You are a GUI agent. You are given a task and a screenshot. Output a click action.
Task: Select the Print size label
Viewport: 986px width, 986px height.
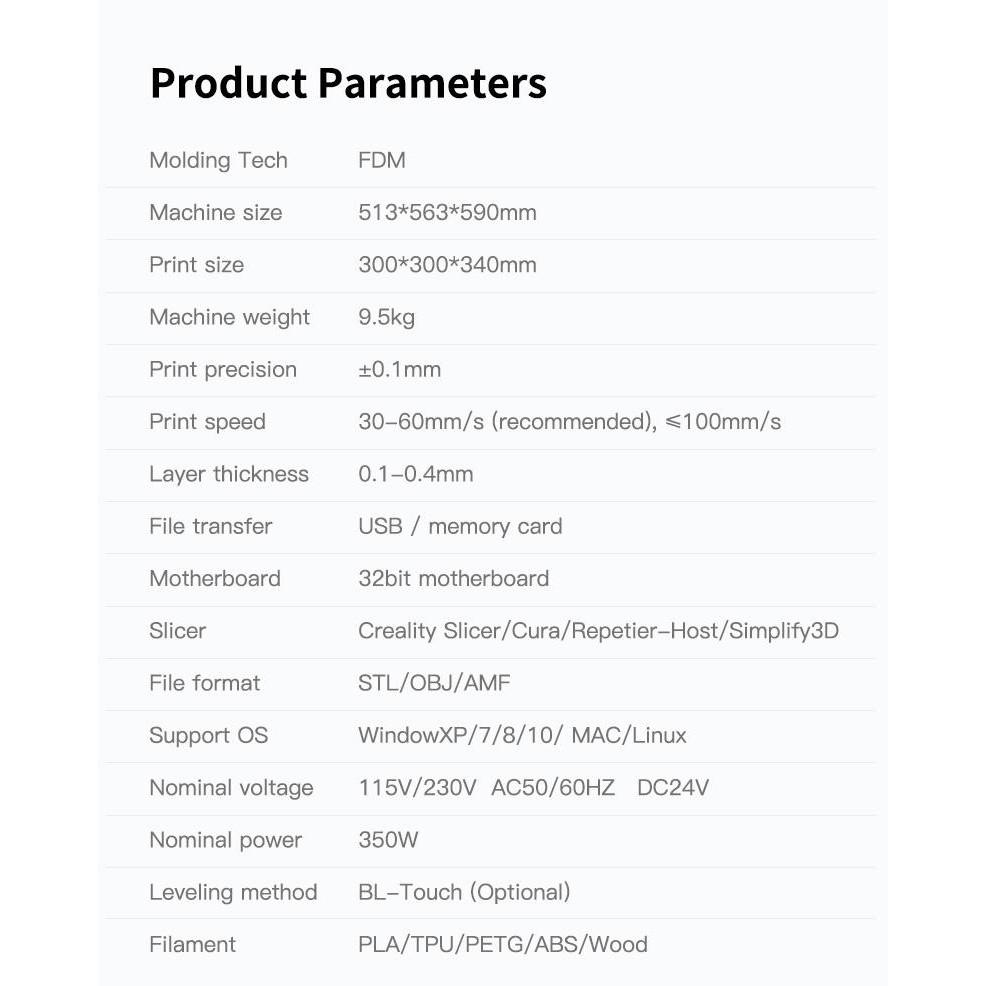pos(196,265)
